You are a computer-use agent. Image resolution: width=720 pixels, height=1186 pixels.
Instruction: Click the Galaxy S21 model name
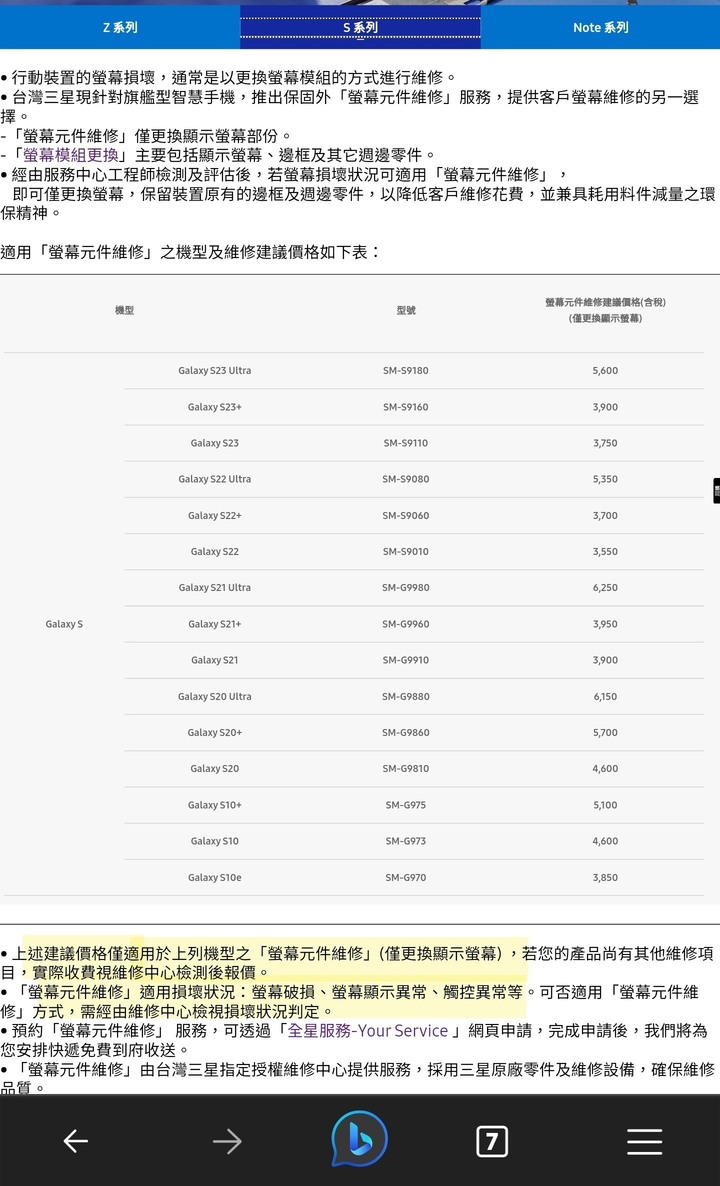pyautogui.click(x=215, y=660)
